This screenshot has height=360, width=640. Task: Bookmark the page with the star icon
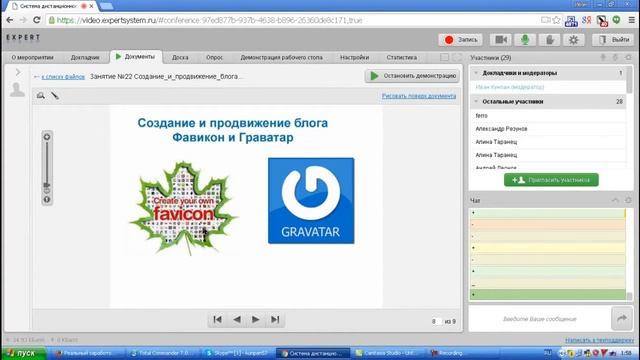point(556,20)
